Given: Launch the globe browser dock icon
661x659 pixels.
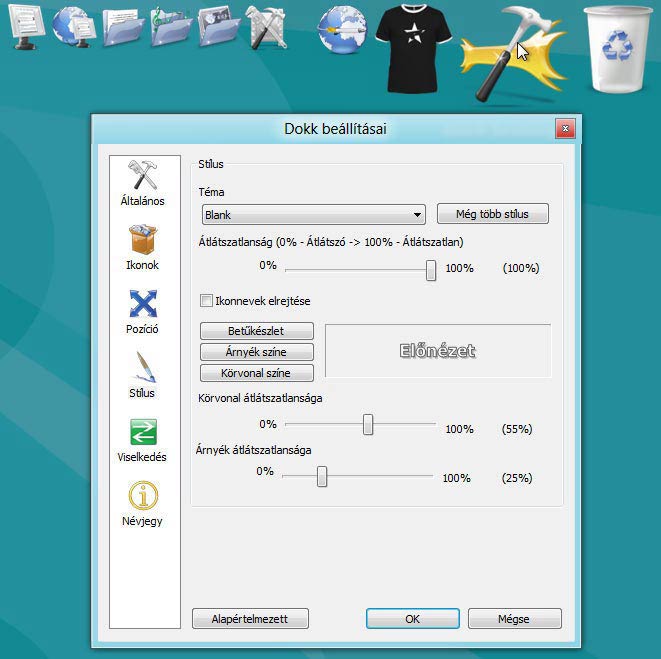Looking at the screenshot, I should pos(341,30).
